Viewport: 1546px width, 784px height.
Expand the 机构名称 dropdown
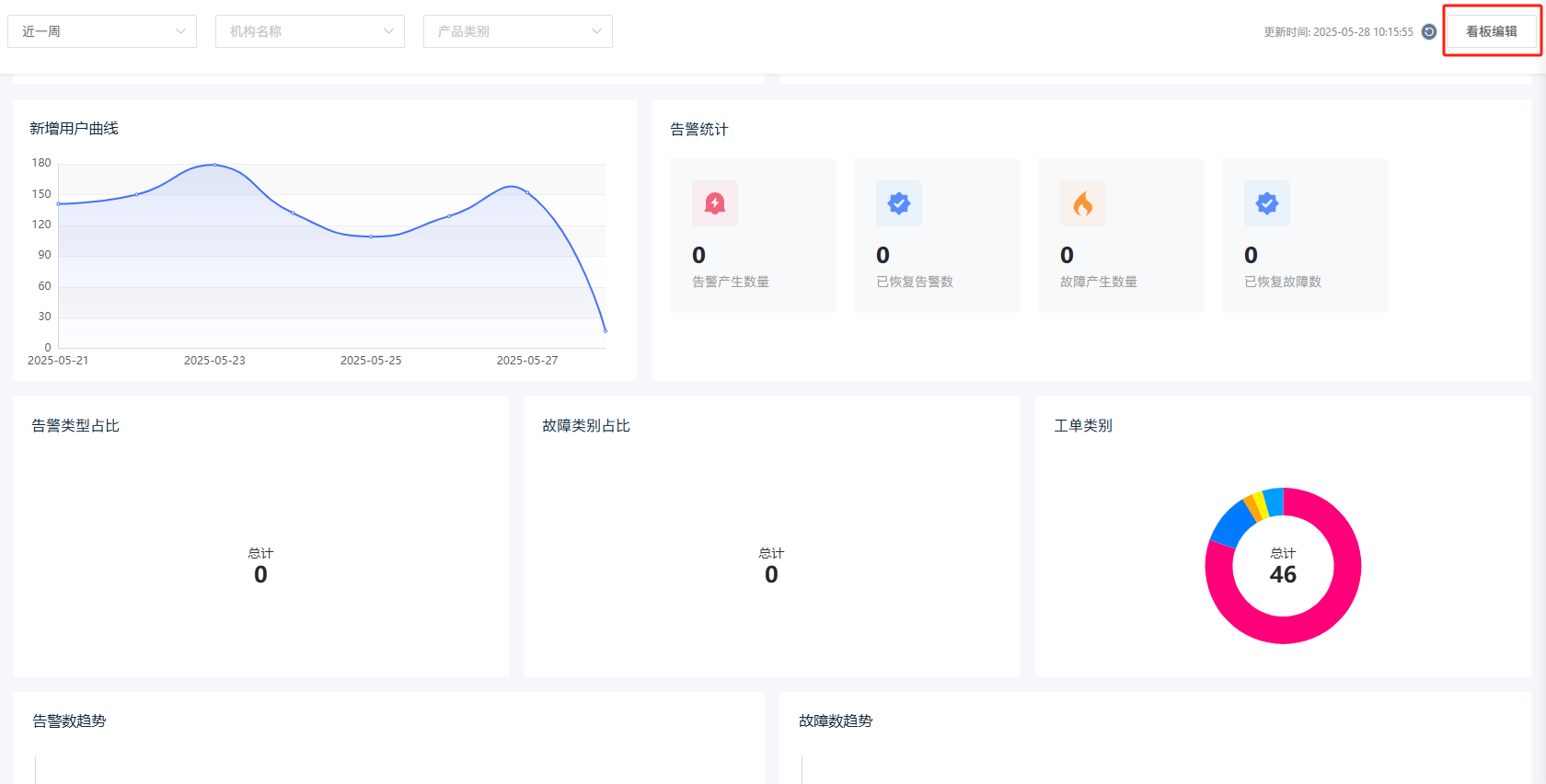pyautogui.click(x=310, y=31)
